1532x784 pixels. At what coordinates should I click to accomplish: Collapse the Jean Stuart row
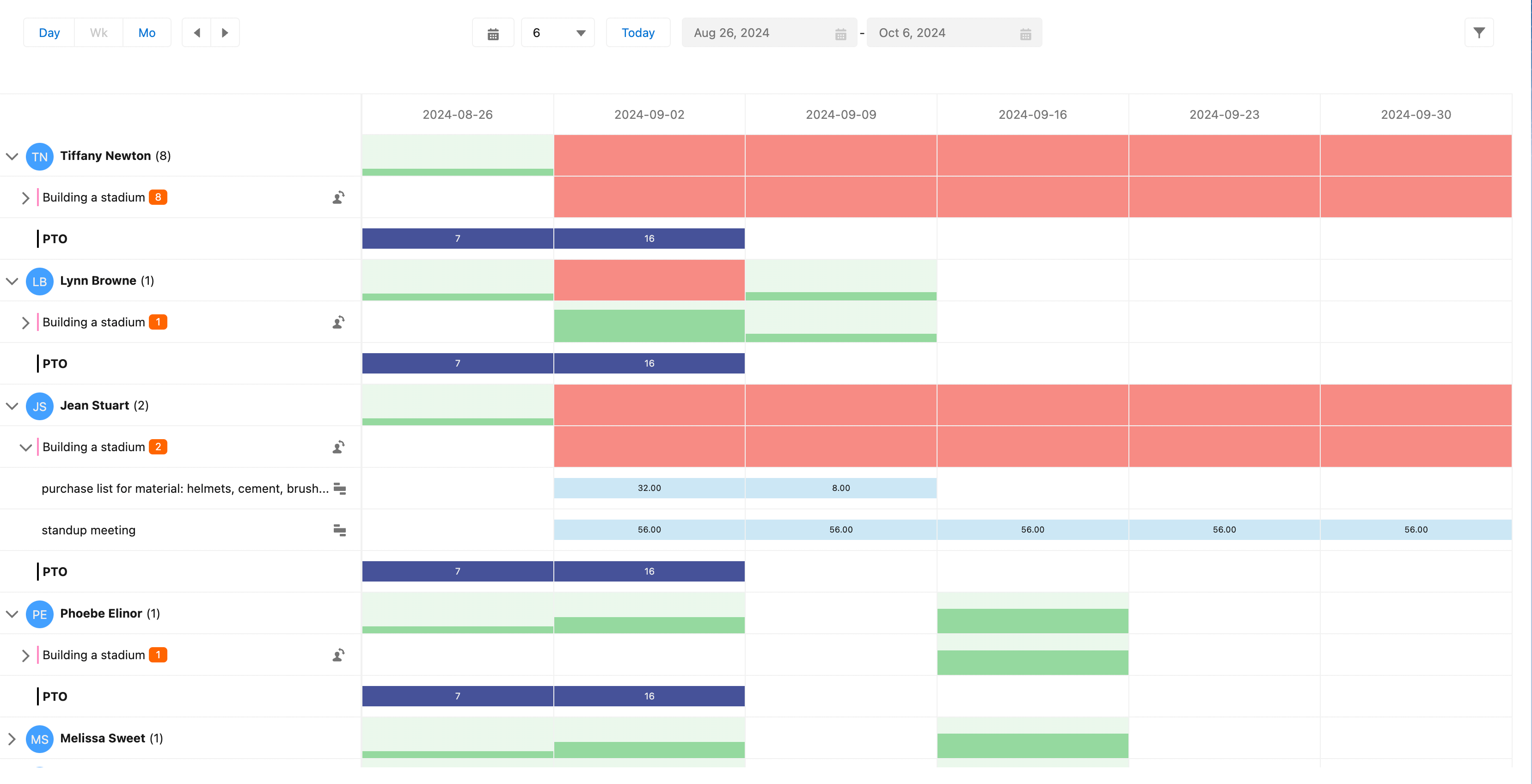(12, 406)
